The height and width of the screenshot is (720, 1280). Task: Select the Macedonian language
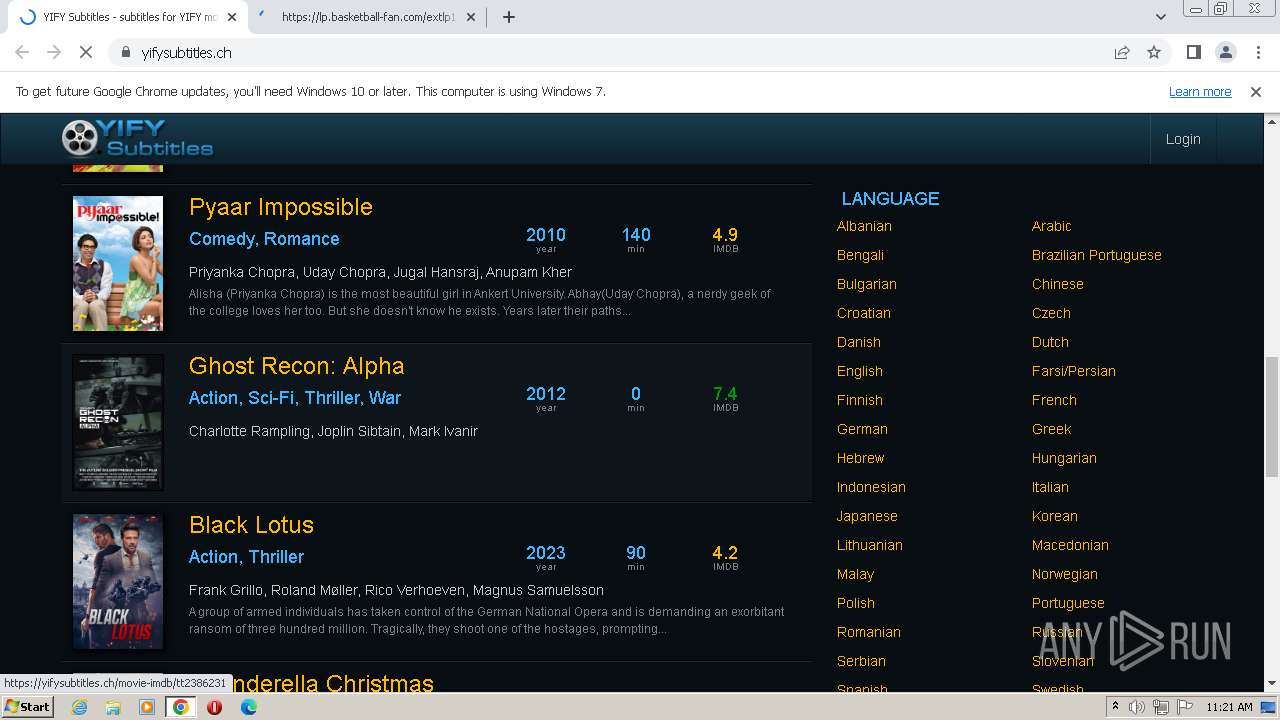click(1070, 545)
